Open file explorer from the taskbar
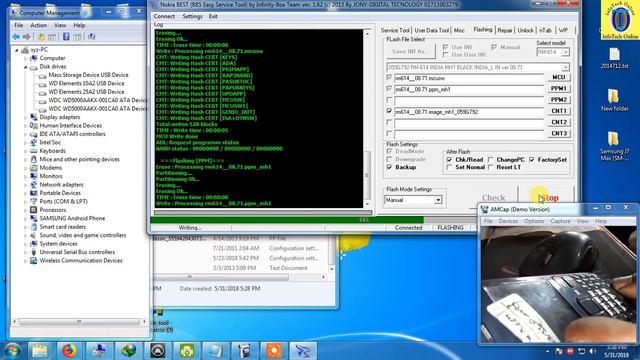640x360 pixels. click(x=40, y=351)
